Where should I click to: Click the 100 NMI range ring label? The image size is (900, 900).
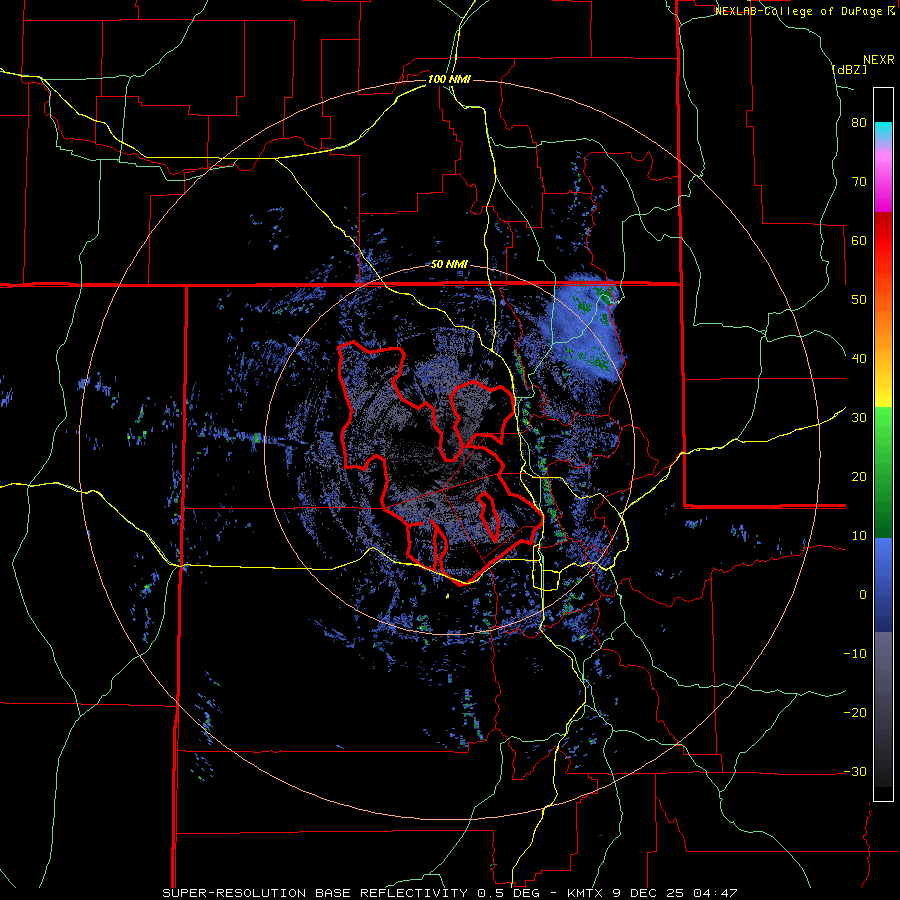(x=449, y=79)
